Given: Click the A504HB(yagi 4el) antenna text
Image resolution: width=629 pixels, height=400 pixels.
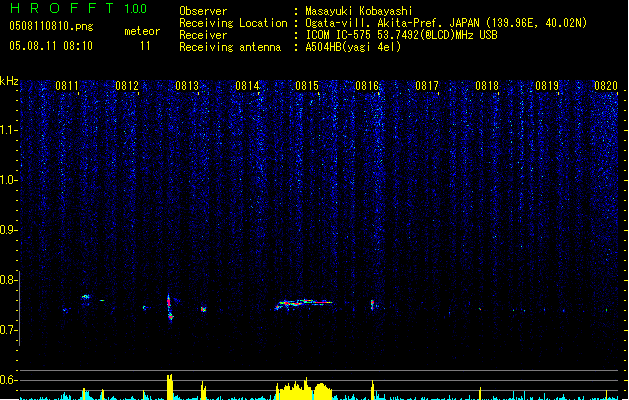Looking at the screenshot, I should (x=353, y=47).
